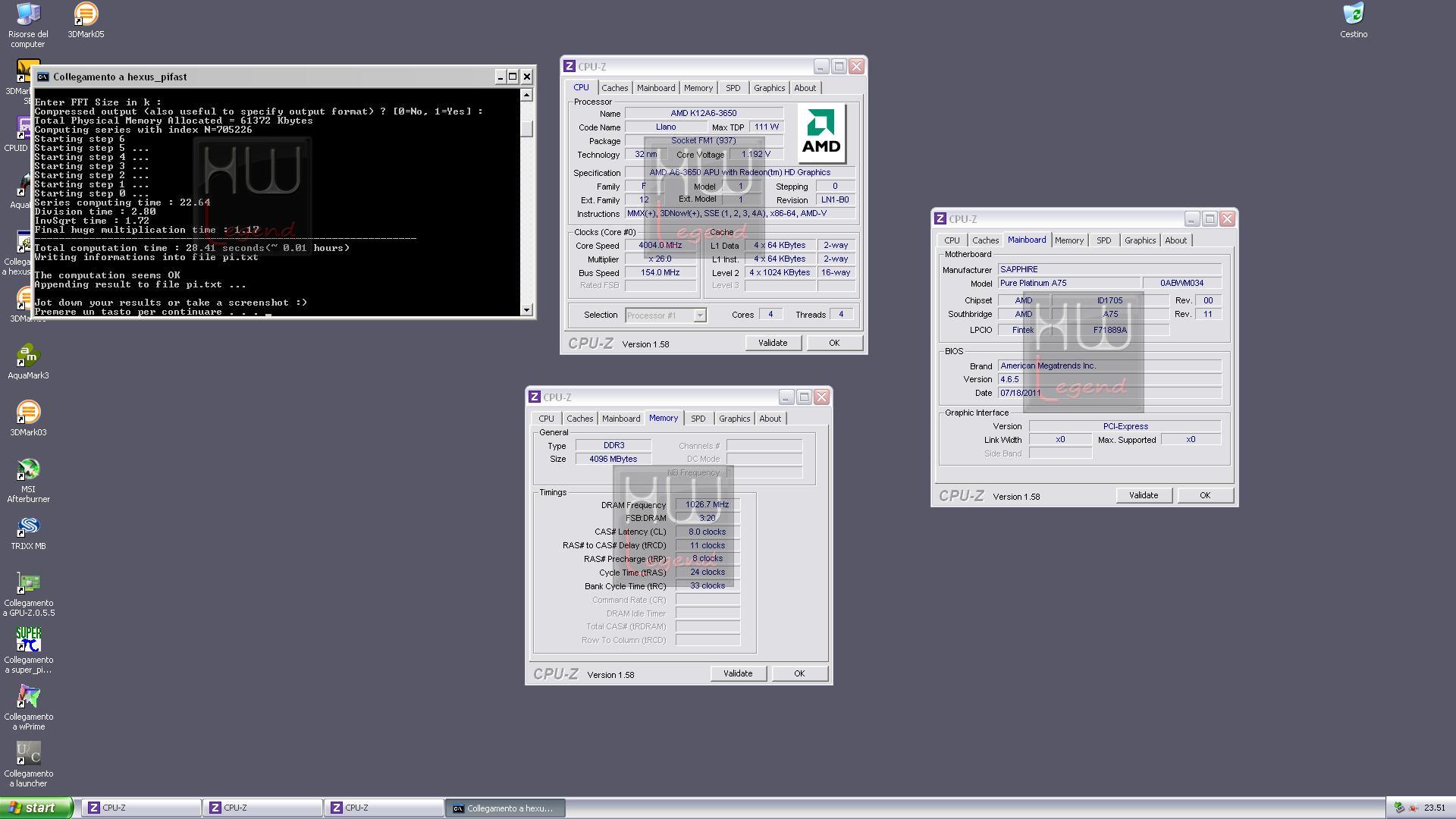
Task: Select the About tab in the Mainboard window
Action: pos(1175,240)
